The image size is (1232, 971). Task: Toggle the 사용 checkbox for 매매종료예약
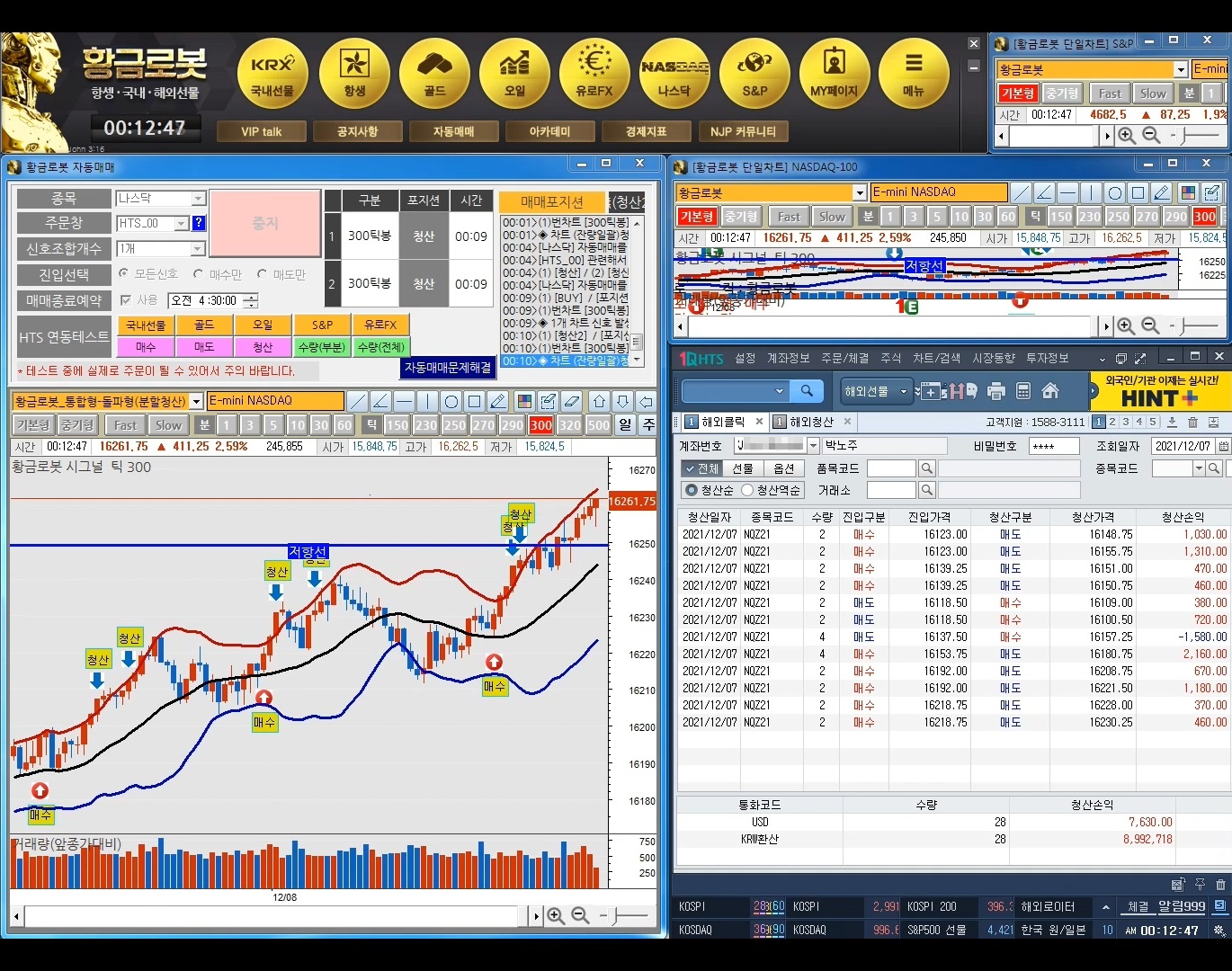pos(126,300)
